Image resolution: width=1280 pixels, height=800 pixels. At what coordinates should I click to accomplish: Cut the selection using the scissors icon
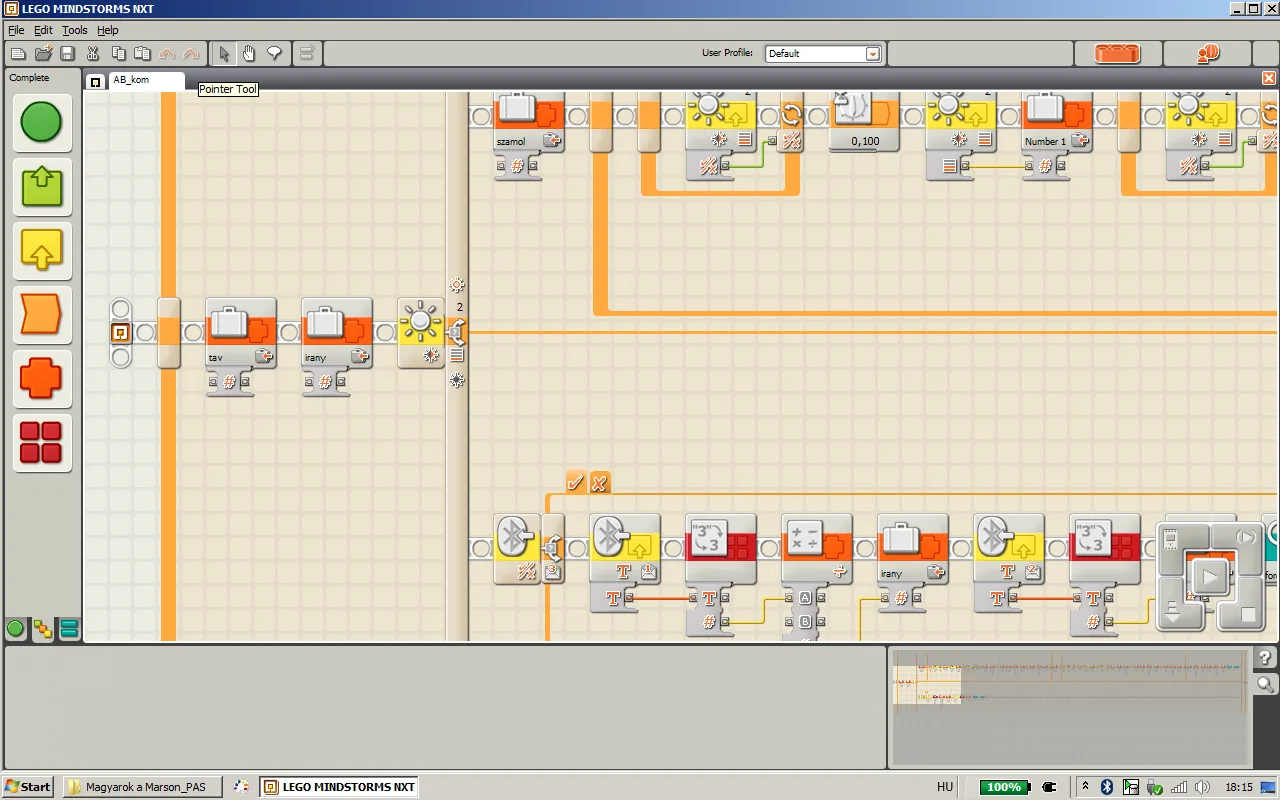(93, 53)
